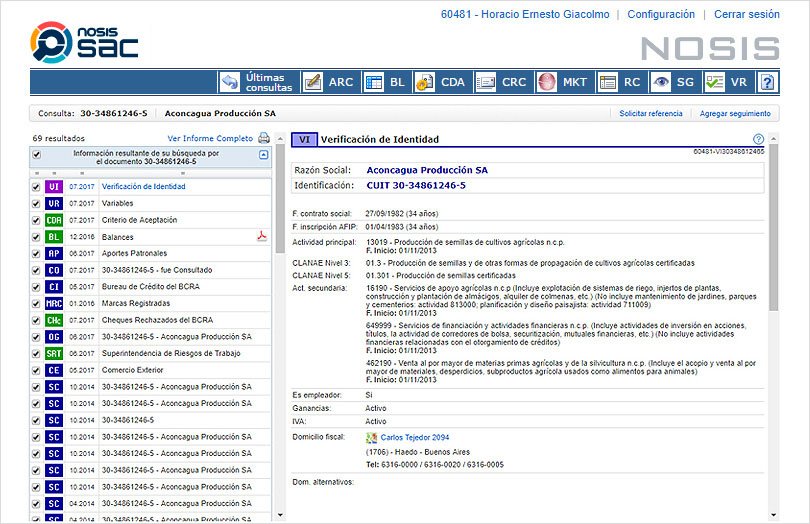
Task: Click the help icon beside Verificación de Identidad
Action: point(758,138)
